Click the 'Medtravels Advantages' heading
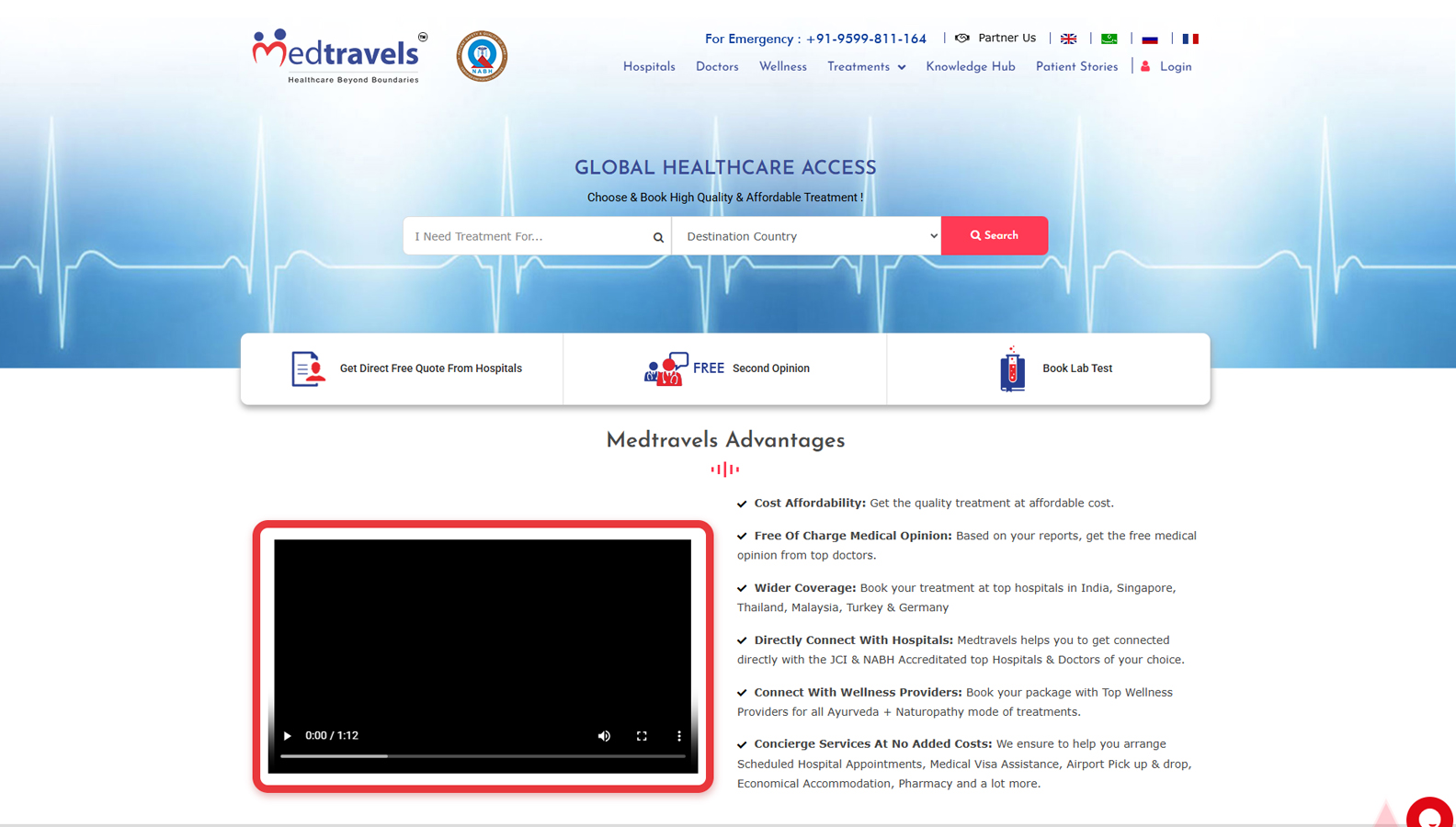 click(725, 440)
